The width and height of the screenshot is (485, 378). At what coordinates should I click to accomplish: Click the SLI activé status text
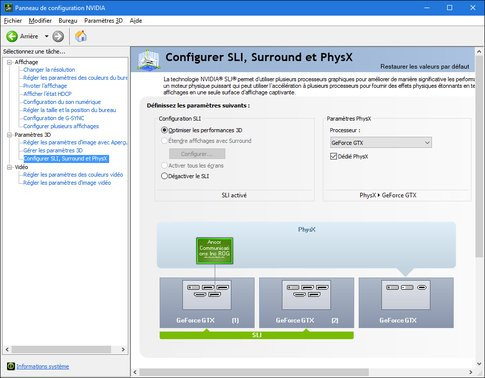234,195
